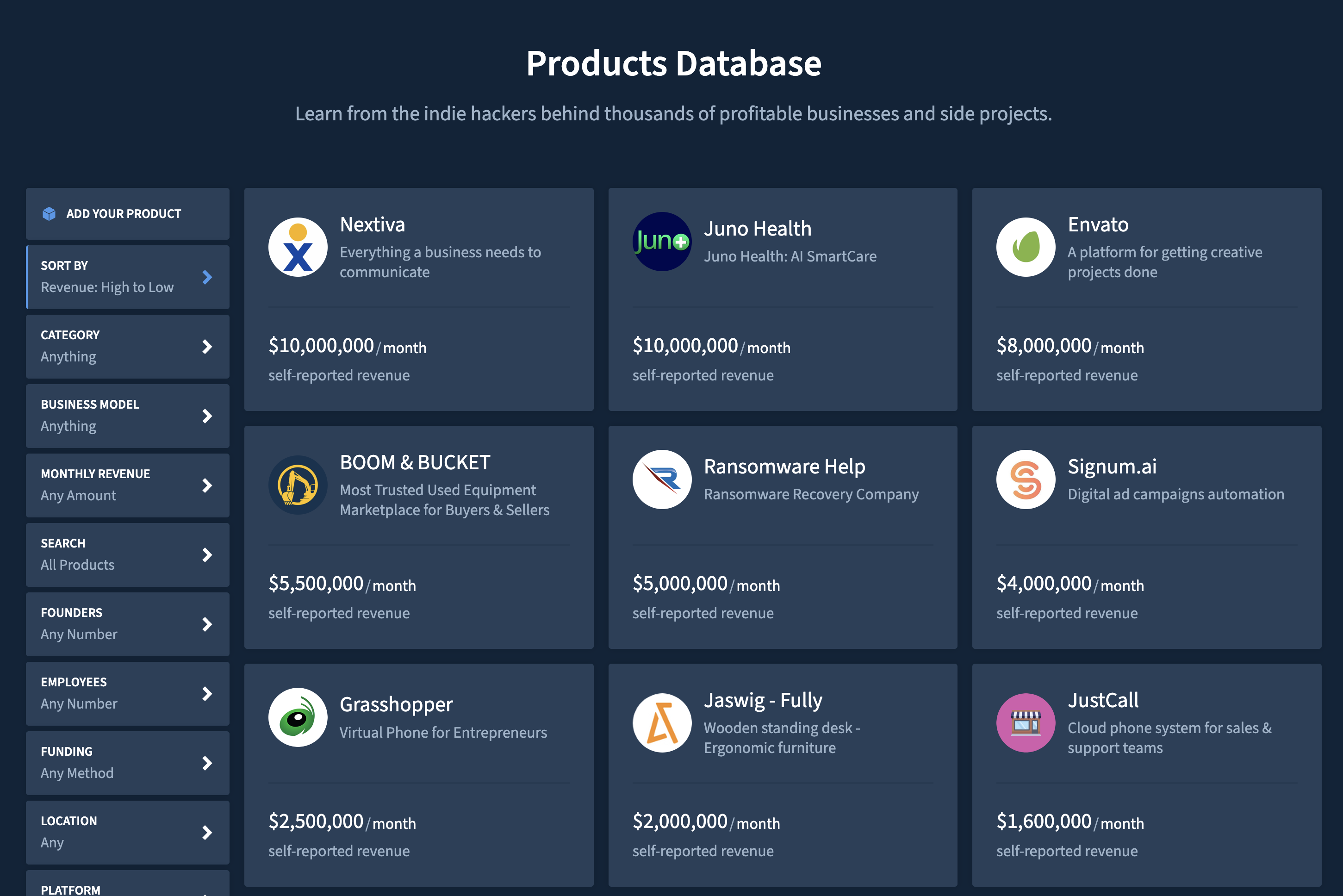Click the JustCall storefront logo
Screen dimensions: 1343x896
[x=1026, y=723]
